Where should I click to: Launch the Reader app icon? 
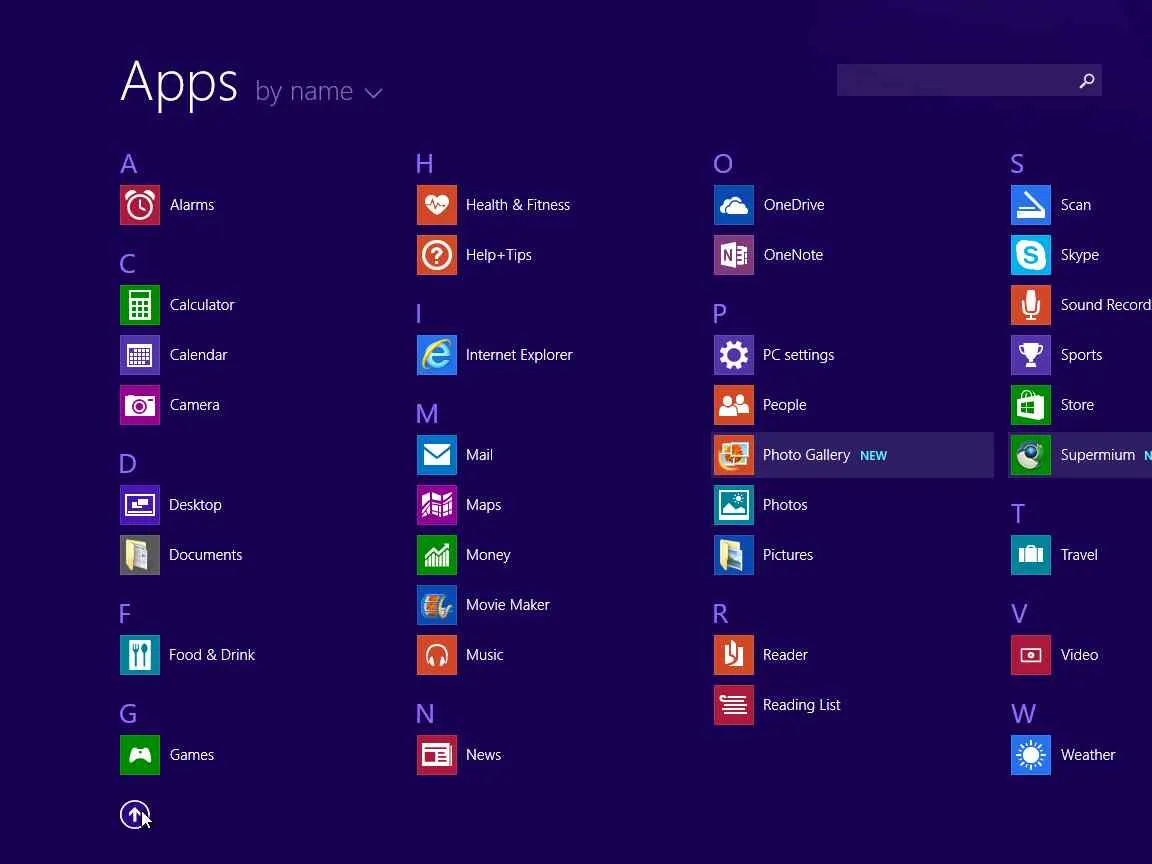733,655
